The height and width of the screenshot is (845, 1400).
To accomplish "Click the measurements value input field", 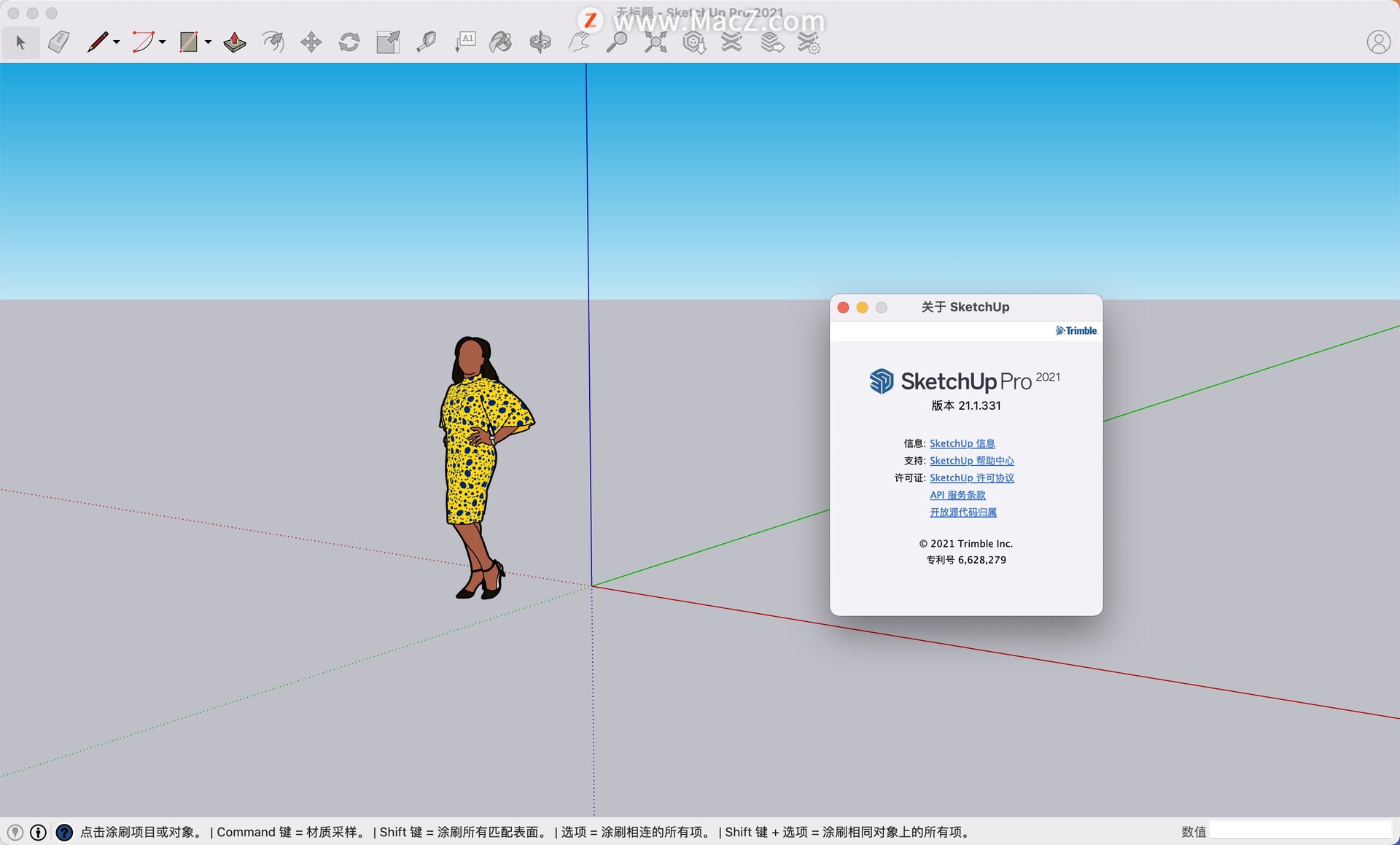I will (1301, 831).
